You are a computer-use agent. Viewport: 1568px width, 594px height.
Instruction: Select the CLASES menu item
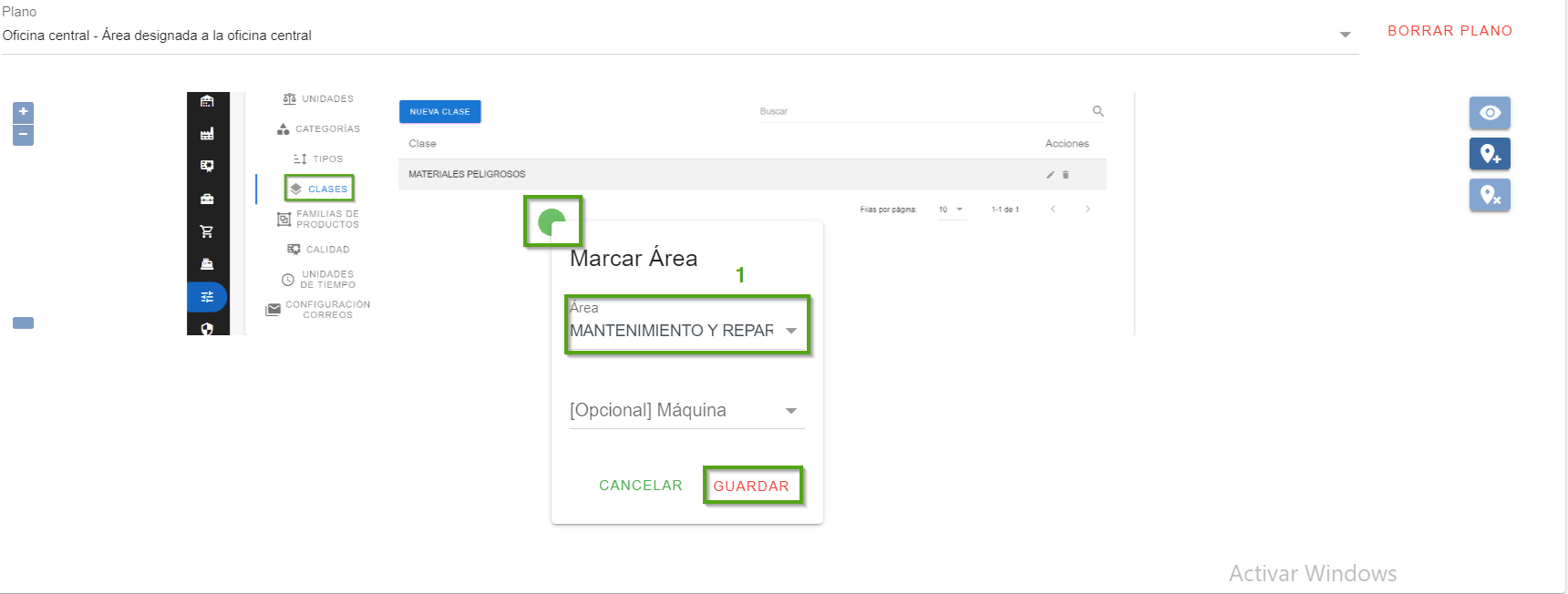pyautogui.click(x=319, y=189)
